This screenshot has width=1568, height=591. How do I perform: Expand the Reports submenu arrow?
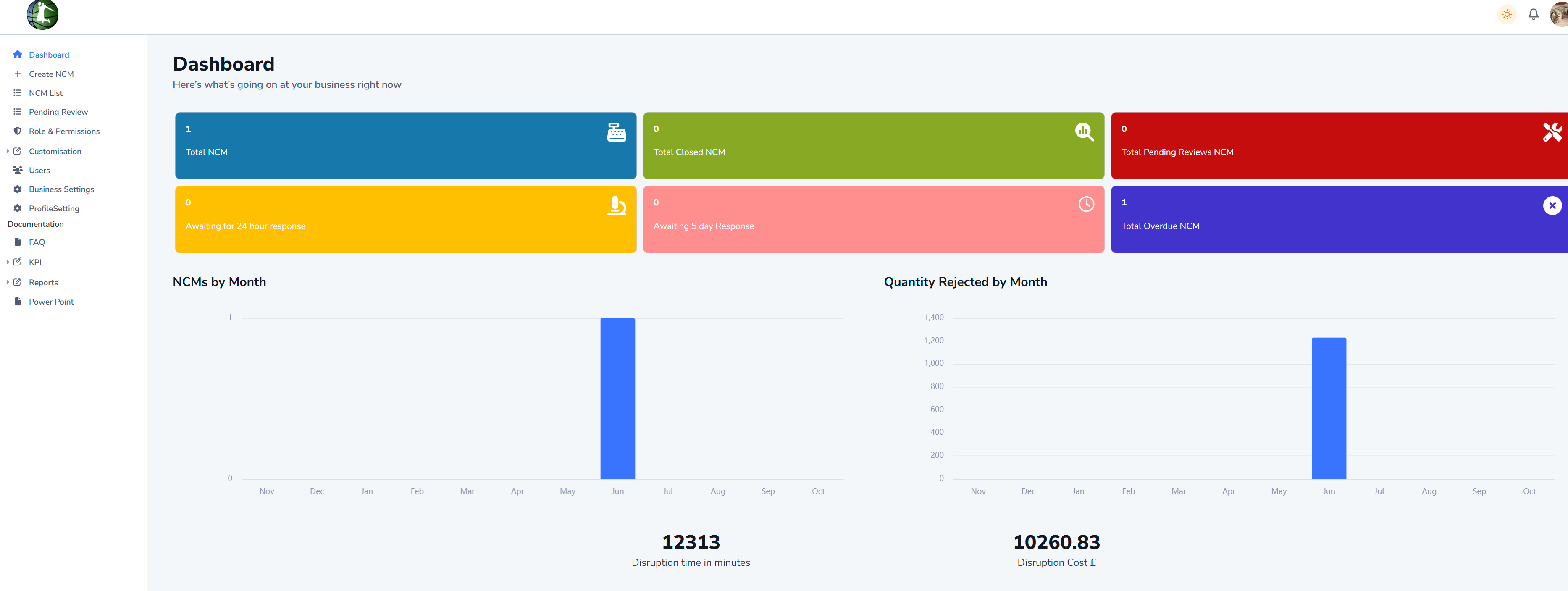coord(7,282)
